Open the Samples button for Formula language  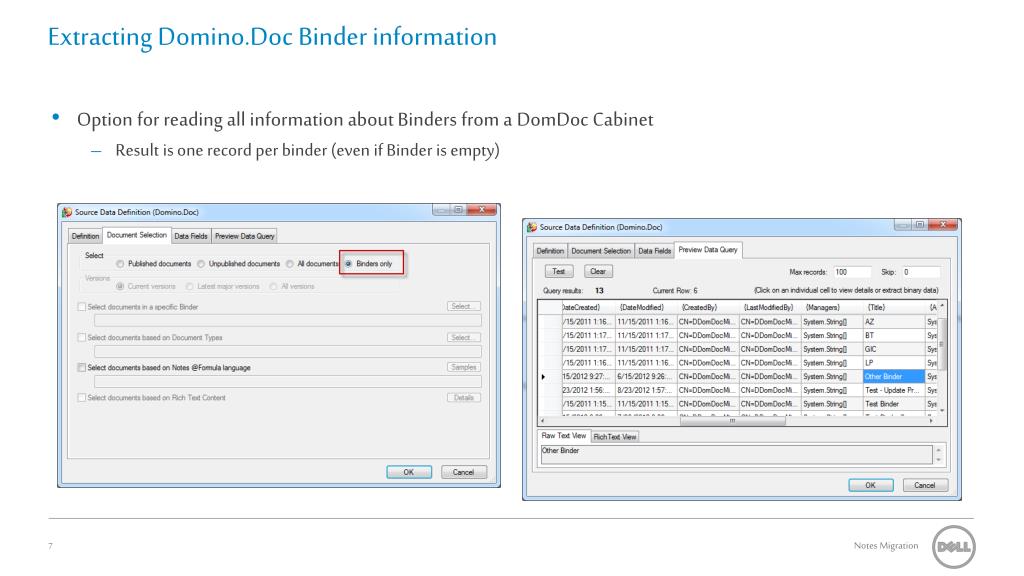pyautogui.click(x=464, y=368)
